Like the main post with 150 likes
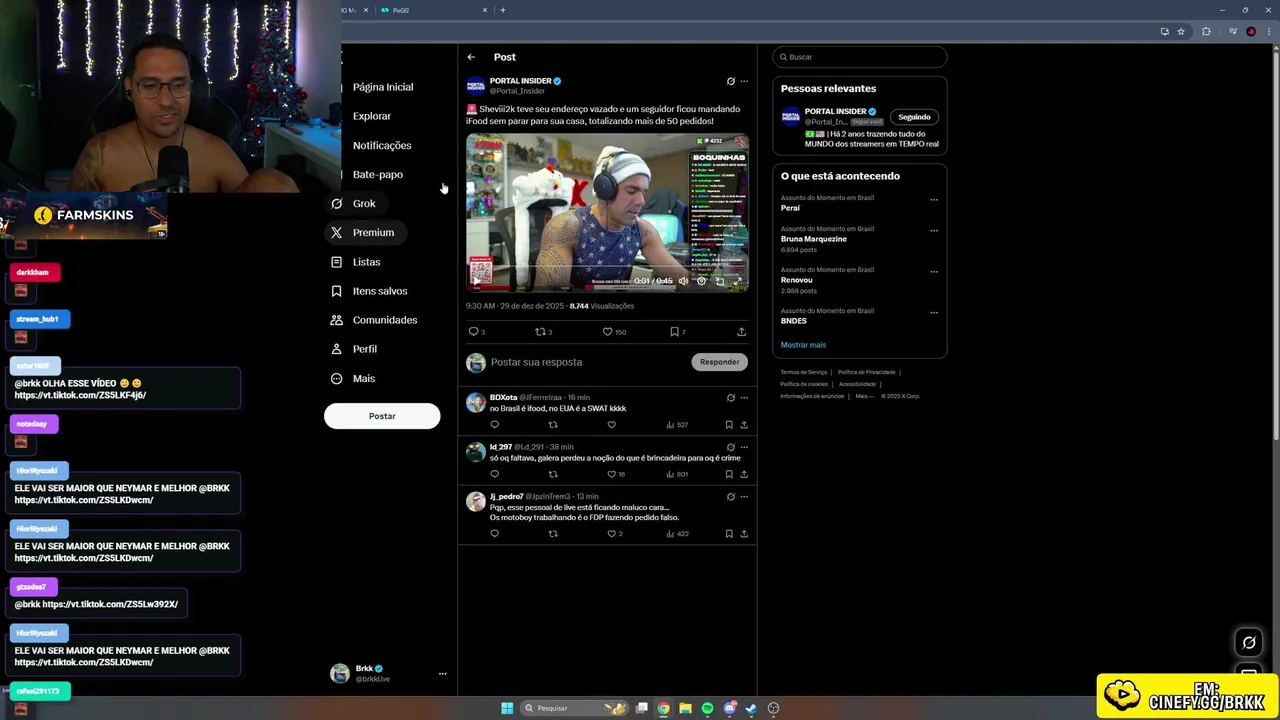The width and height of the screenshot is (1280, 720). point(607,331)
